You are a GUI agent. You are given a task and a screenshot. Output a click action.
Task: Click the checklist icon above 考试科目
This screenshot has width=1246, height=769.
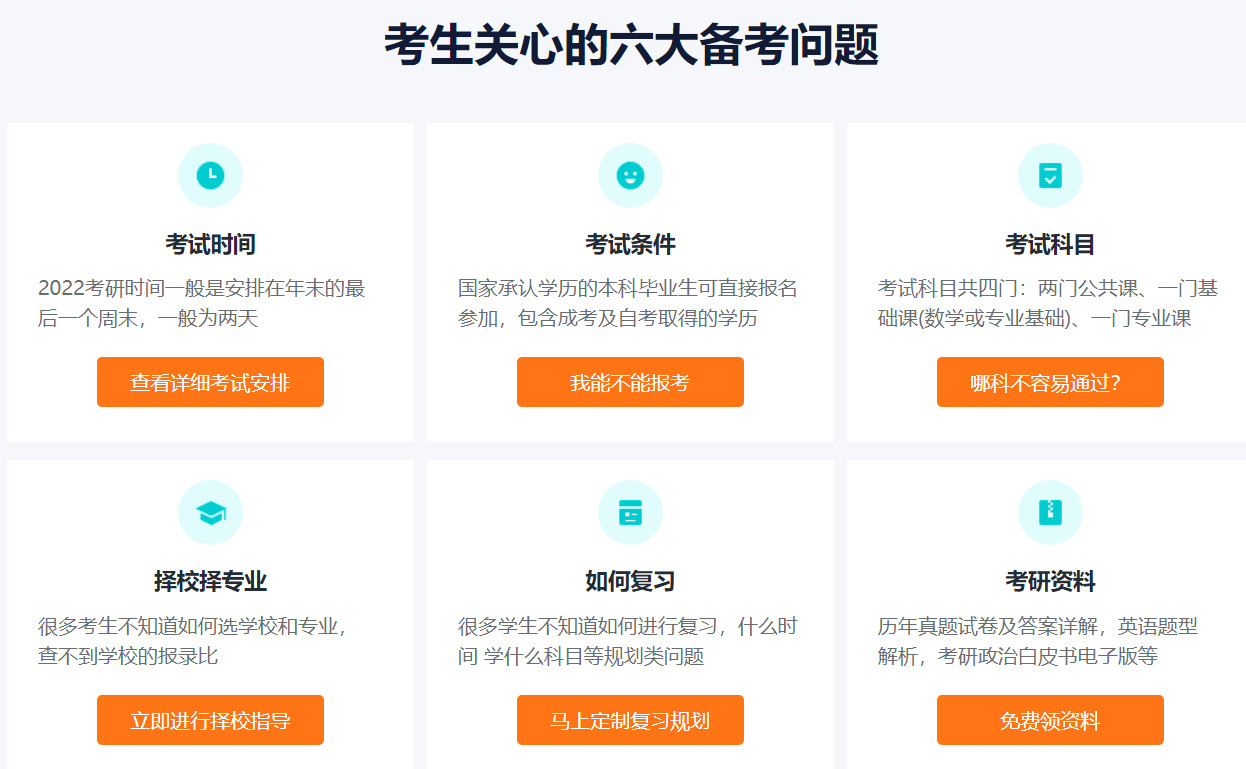click(1050, 174)
